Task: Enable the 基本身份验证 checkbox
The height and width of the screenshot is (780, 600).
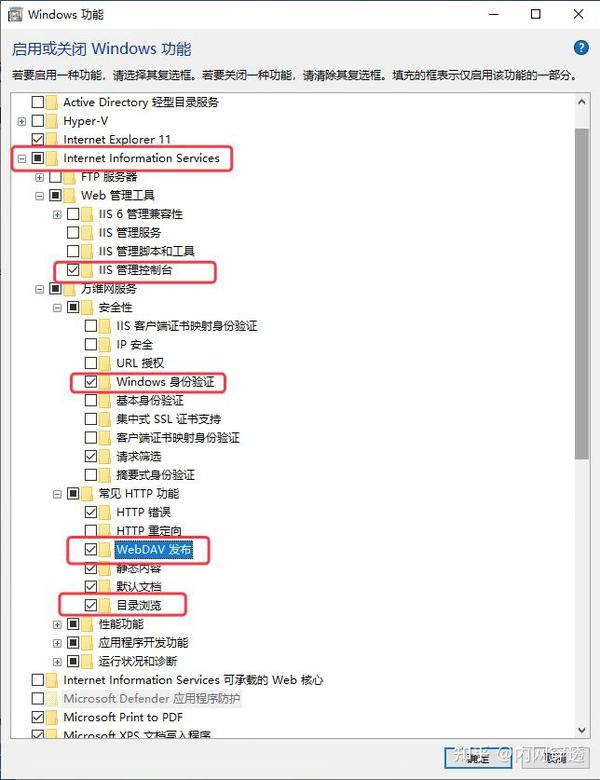Action: coord(91,400)
